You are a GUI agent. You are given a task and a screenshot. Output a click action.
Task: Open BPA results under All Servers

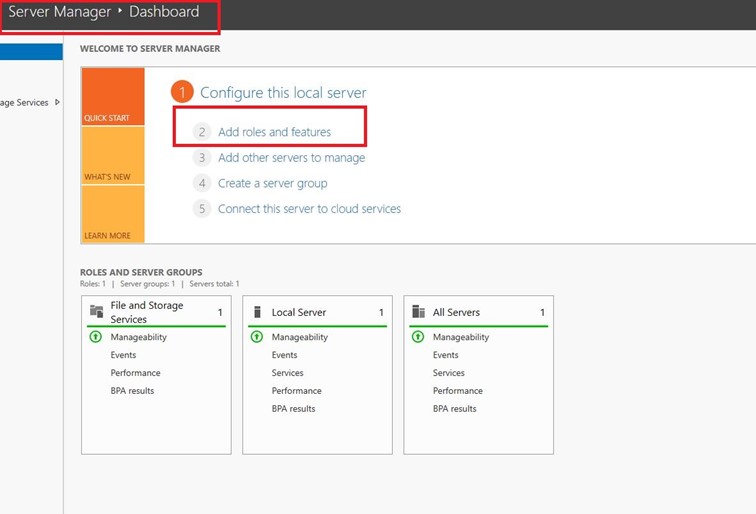tap(454, 408)
